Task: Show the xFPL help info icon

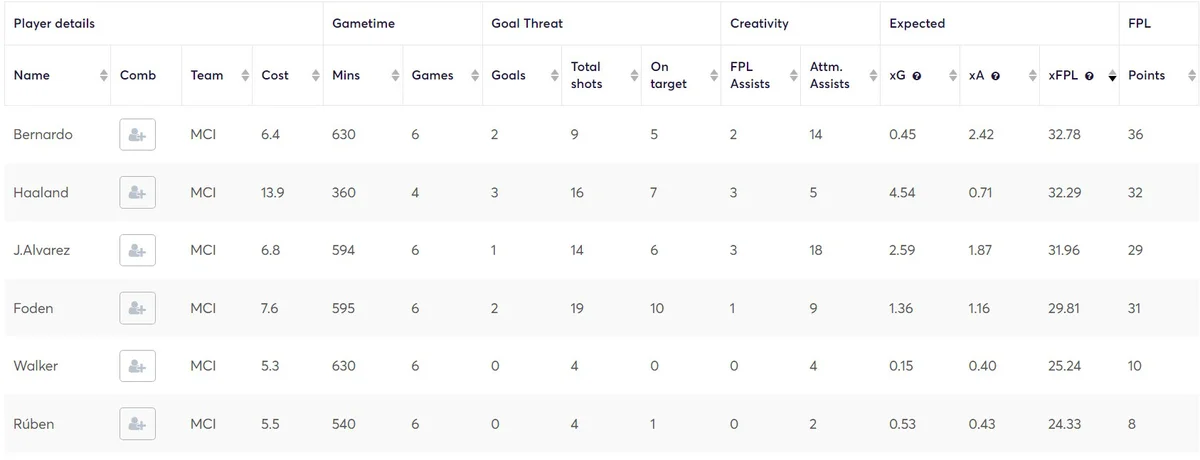Action: click(x=1088, y=76)
